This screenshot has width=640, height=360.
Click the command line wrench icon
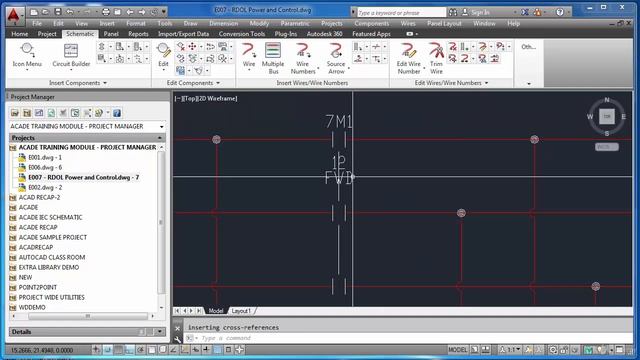coord(178,338)
